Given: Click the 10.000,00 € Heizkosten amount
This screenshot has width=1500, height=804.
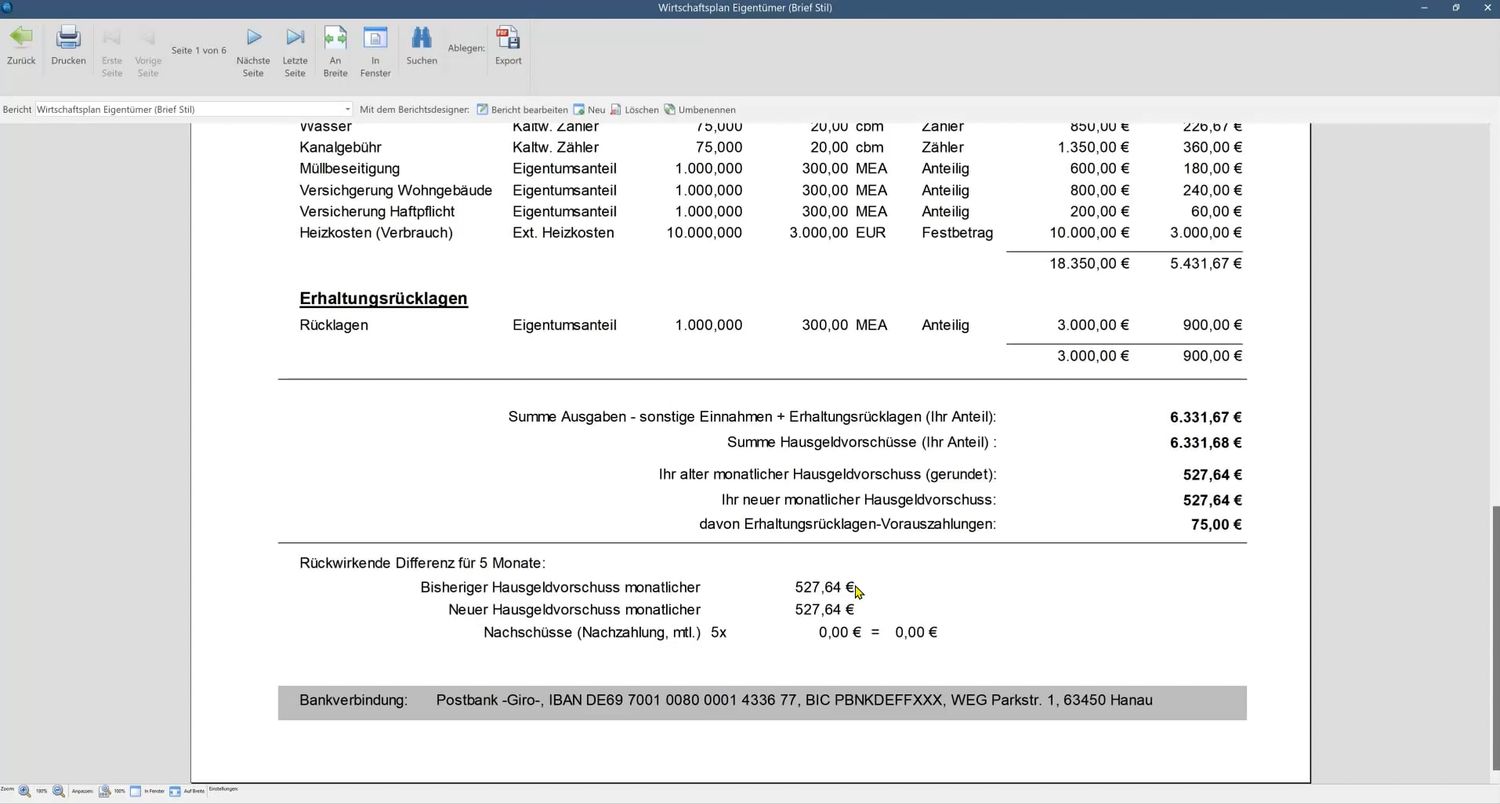Looking at the screenshot, I should coord(1089,233).
